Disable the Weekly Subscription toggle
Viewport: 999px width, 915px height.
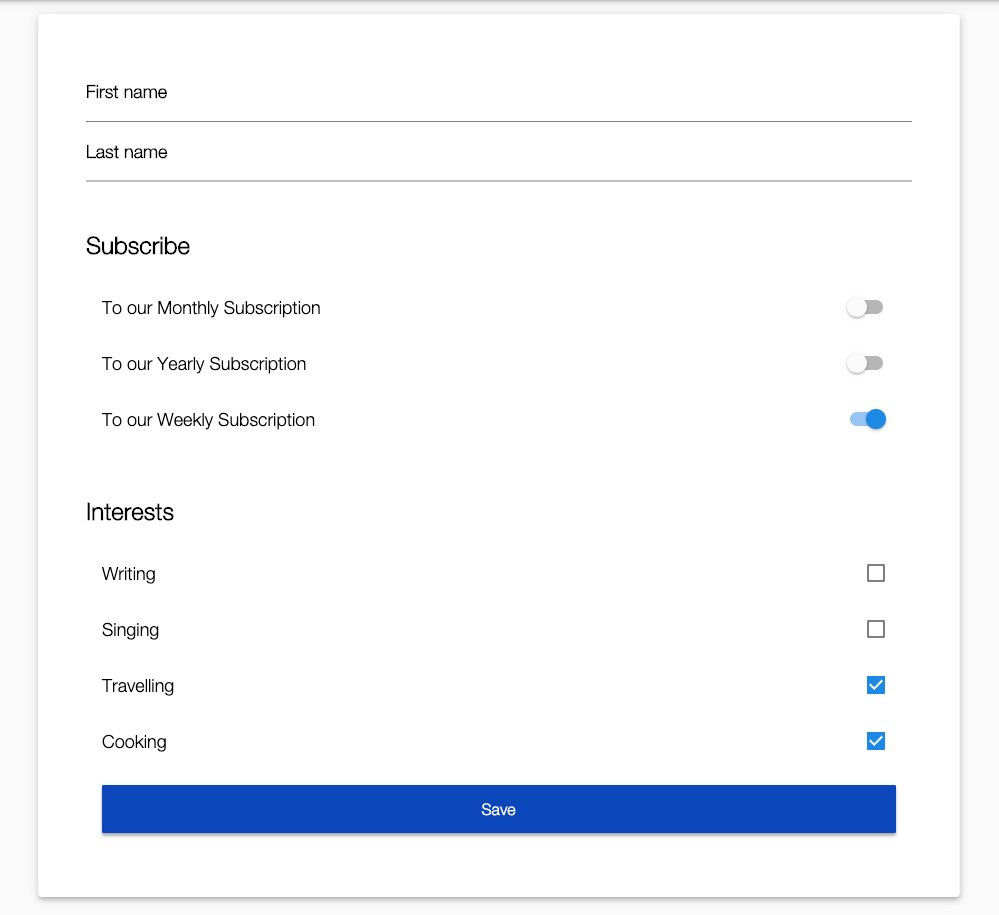(x=868, y=419)
